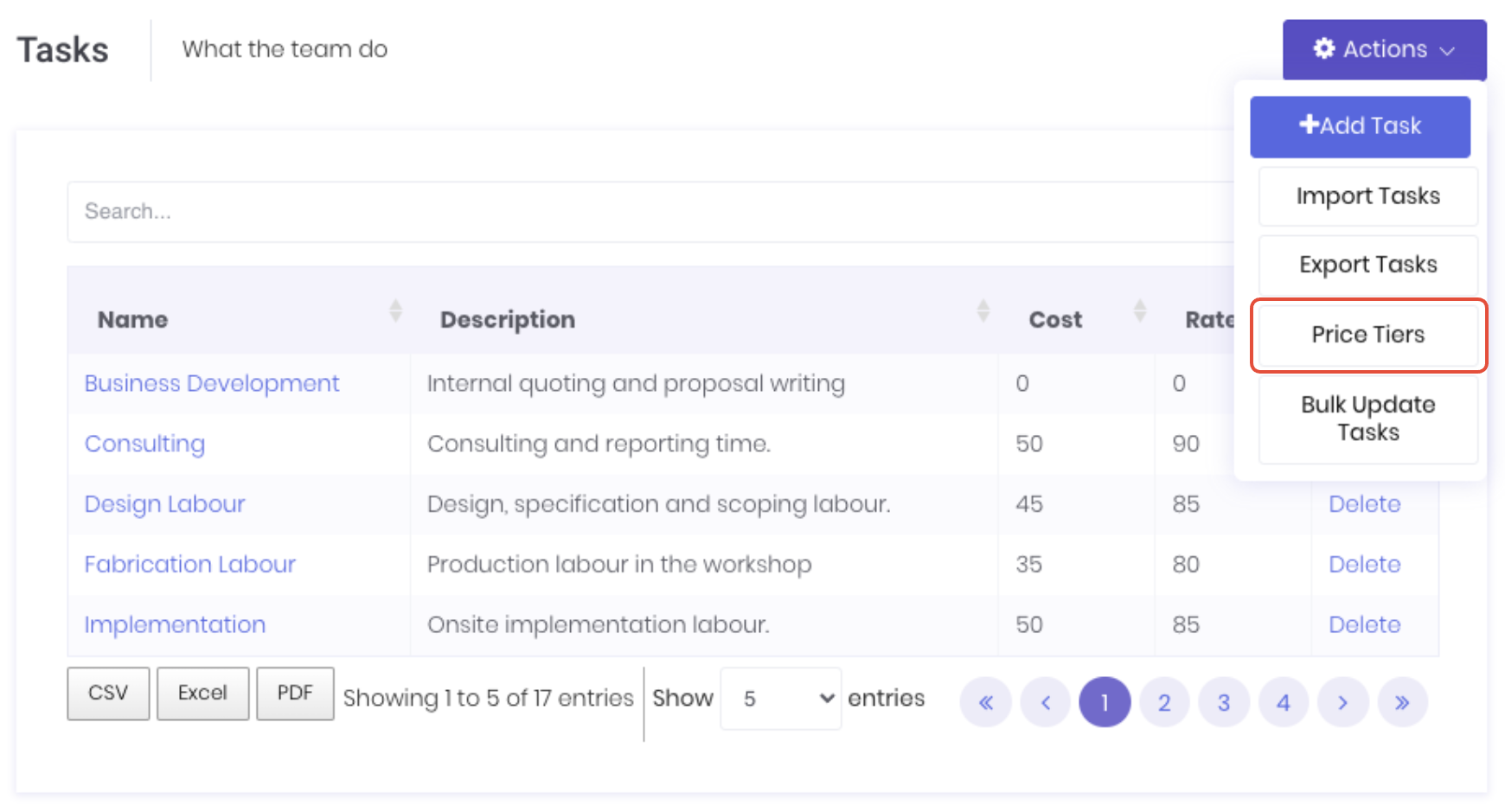Select Bulk Update Tasks option
Viewport: 1505px width, 812px height.
[x=1367, y=419]
